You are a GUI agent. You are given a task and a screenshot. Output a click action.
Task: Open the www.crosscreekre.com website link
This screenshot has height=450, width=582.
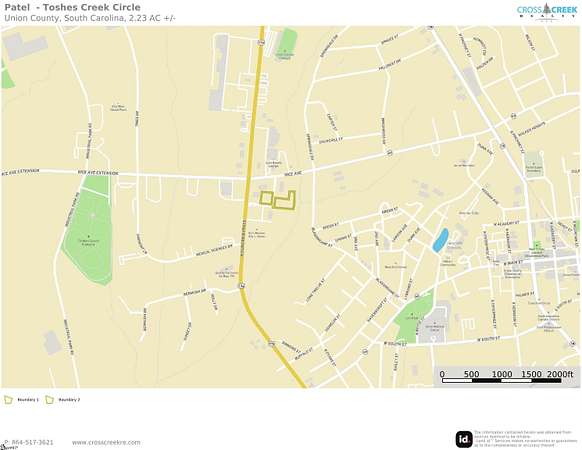(106, 442)
